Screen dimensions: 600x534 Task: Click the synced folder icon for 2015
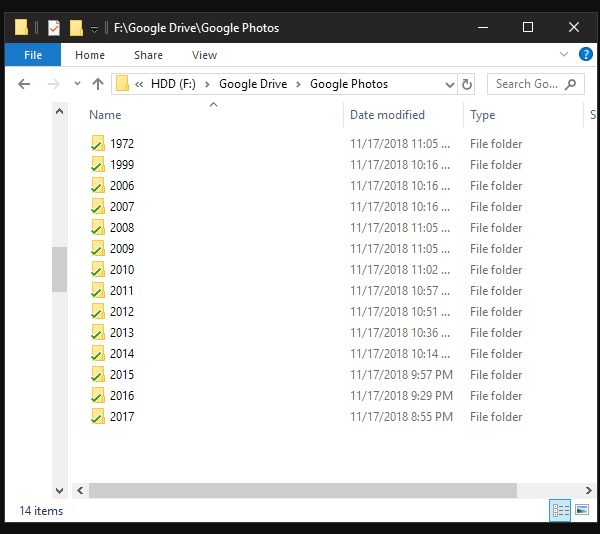click(x=98, y=374)
